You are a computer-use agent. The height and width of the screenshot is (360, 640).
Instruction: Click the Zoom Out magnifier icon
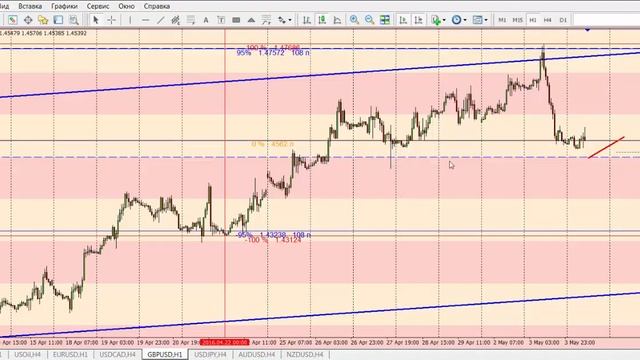point(369,20)
